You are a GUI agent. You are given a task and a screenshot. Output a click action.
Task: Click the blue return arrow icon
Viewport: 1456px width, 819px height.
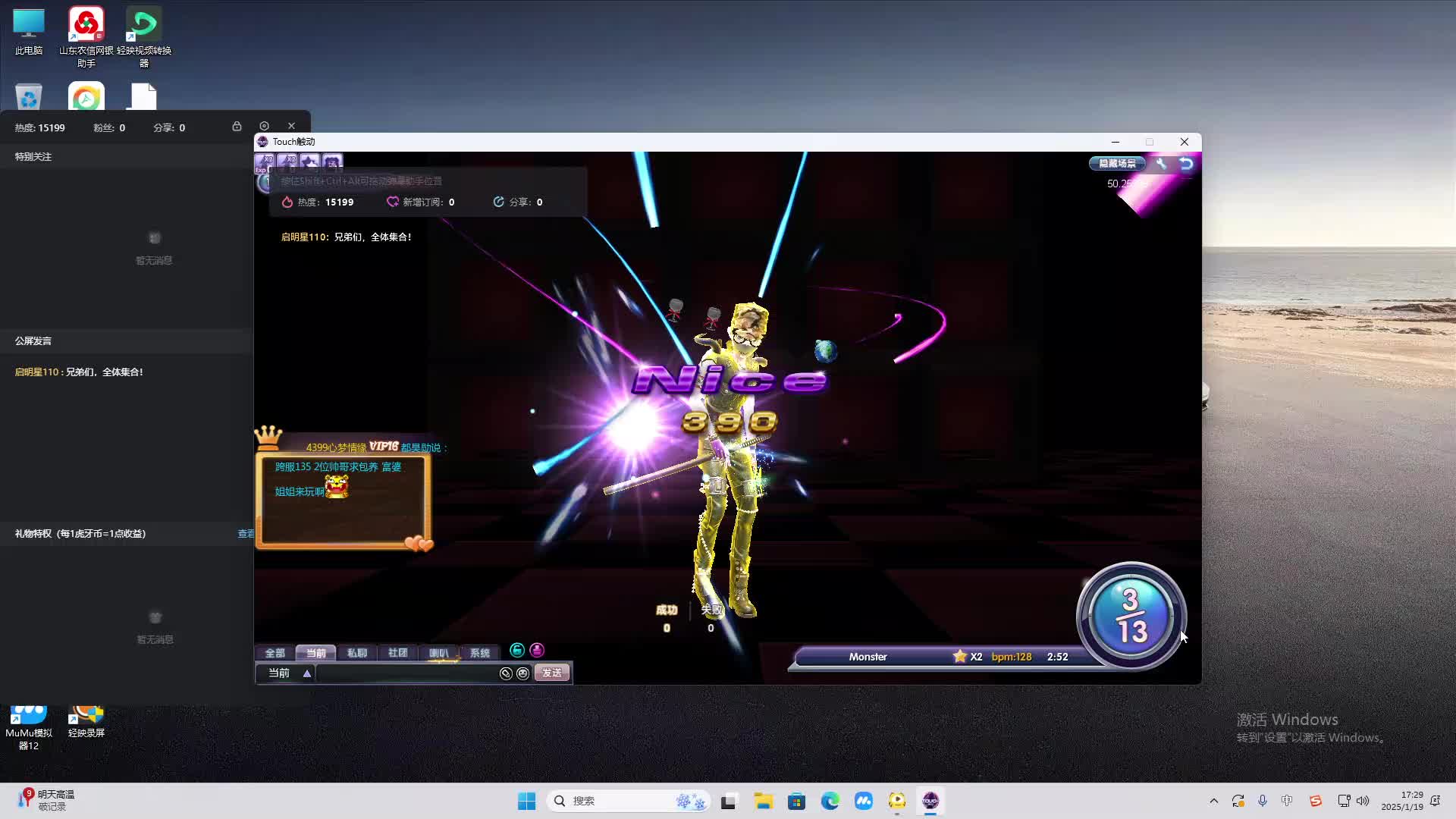[x=1186, y=163]
